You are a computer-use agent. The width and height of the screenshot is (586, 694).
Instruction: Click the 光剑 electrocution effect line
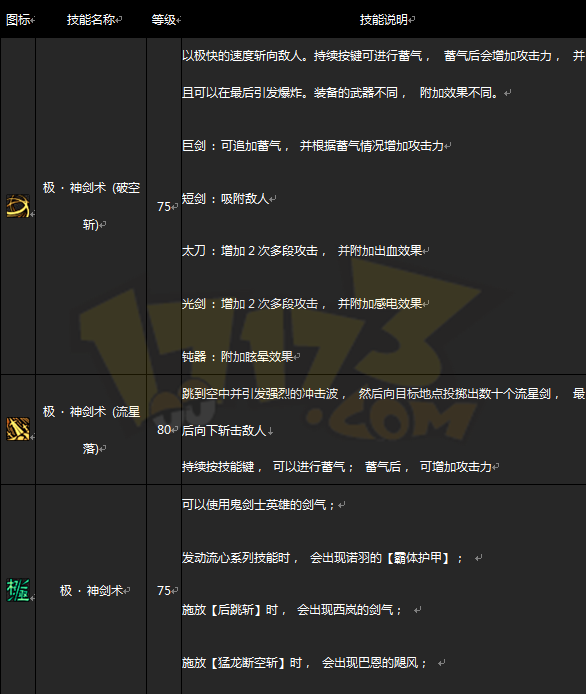tap(302, 304)
